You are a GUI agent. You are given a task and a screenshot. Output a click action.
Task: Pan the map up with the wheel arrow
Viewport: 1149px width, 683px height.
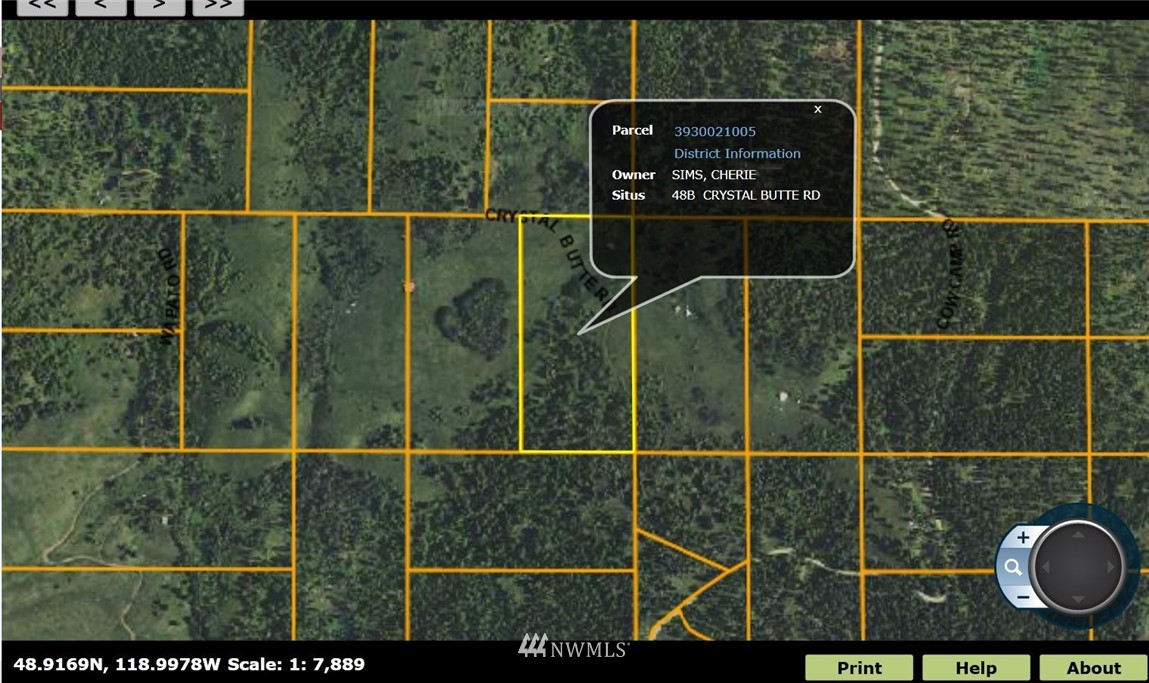click(1078, 534)
